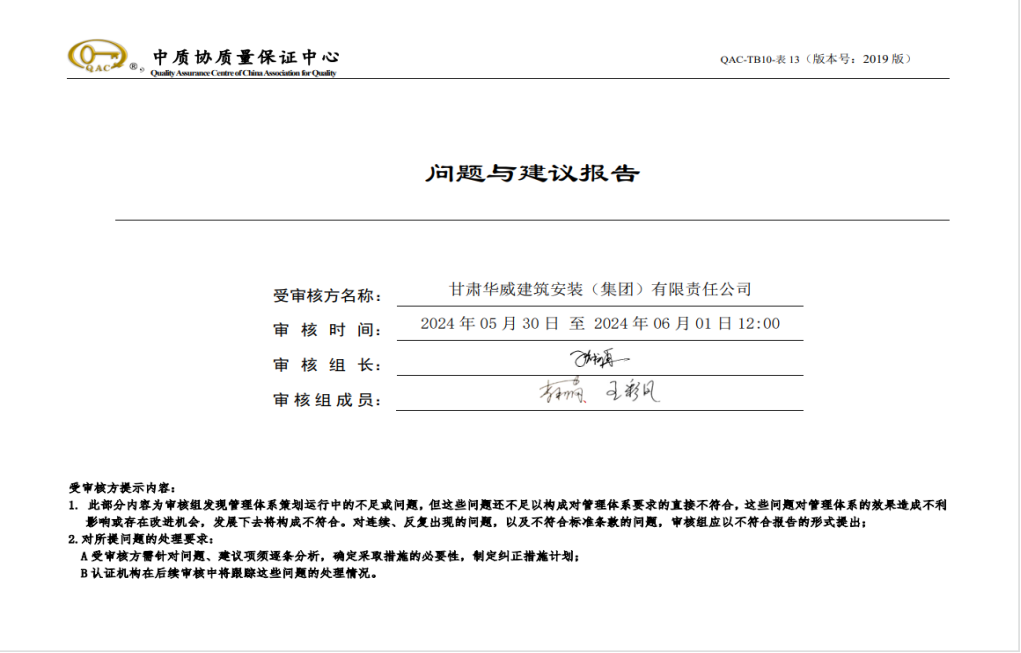
Task: Click the 审核组成员 label
Action: click(x=327, y=400)
